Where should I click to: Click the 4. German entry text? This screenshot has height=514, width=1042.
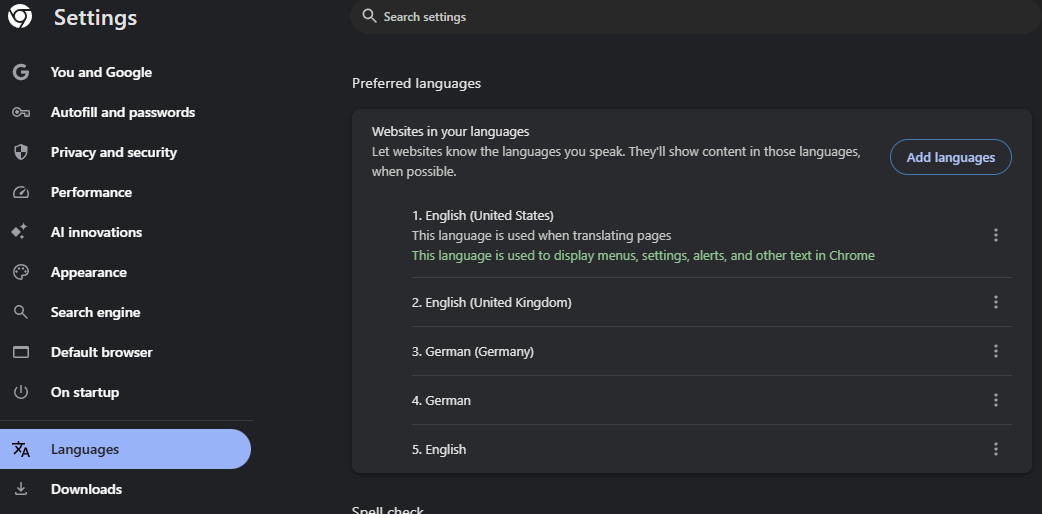click(x=441, y=400)
